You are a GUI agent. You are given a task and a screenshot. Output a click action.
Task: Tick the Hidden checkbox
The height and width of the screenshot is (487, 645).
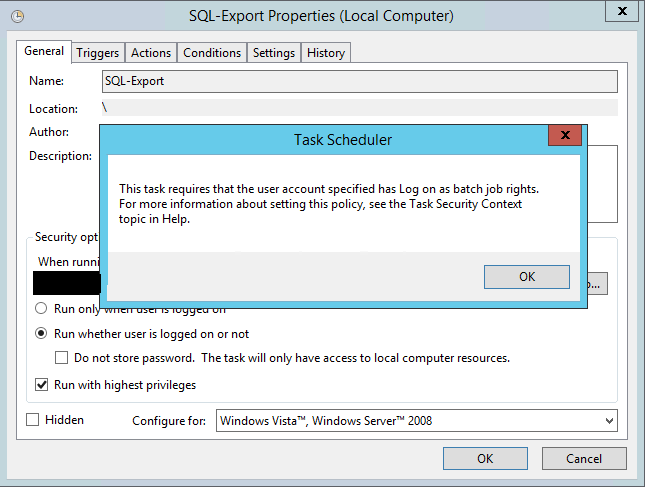pyautogui.click(x=33, y=420)
